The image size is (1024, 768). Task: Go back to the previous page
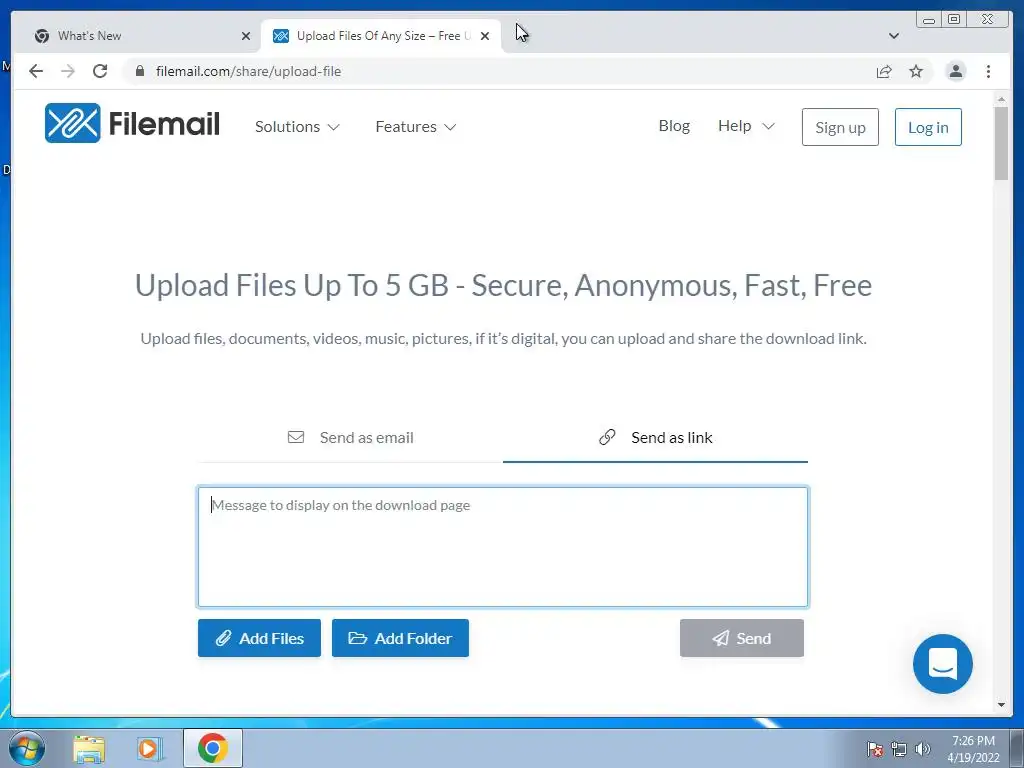click(36, 71)
